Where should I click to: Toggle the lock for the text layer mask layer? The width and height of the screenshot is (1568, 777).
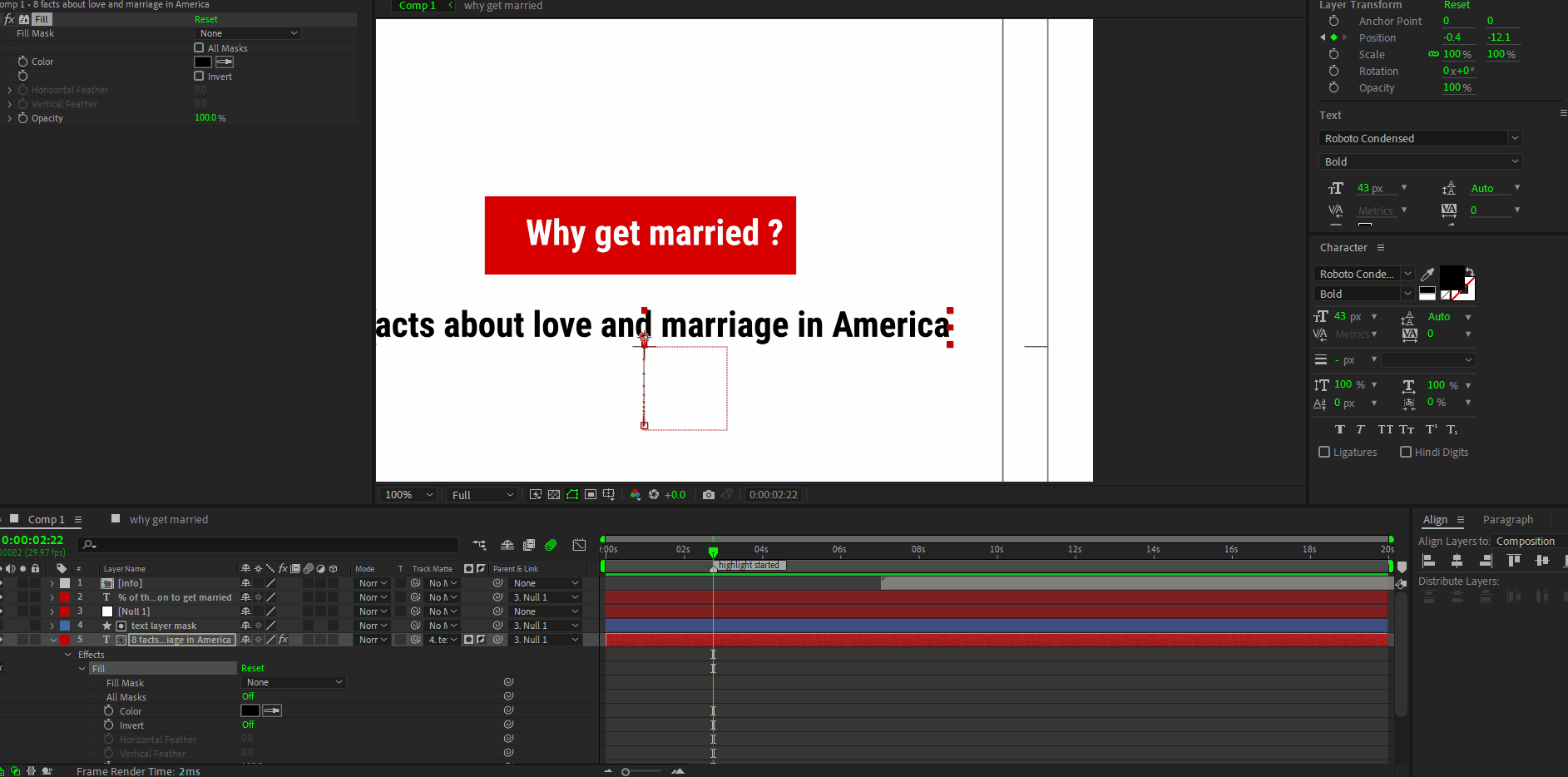35,626
